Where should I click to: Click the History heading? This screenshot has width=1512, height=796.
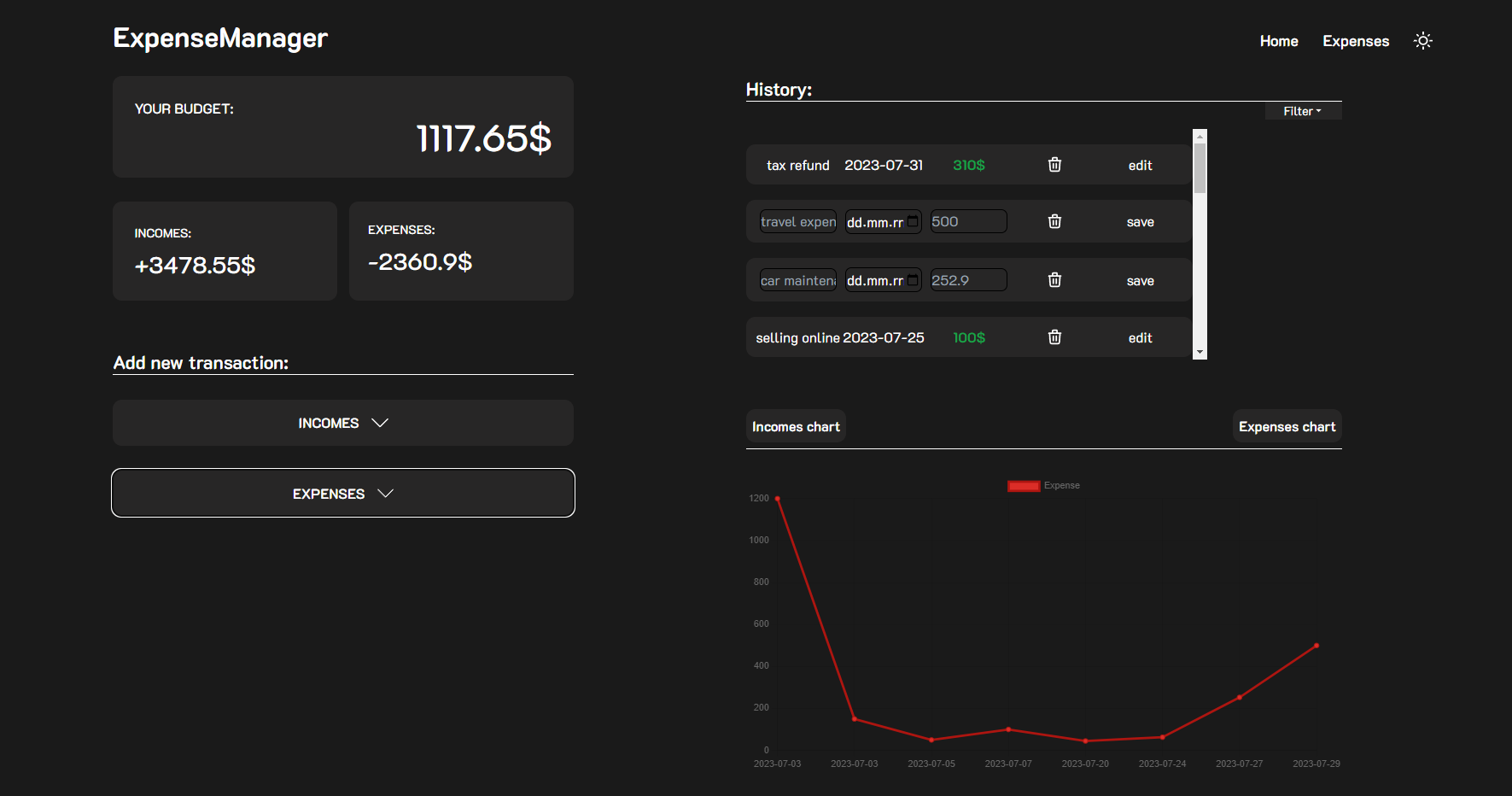(779, 90)
